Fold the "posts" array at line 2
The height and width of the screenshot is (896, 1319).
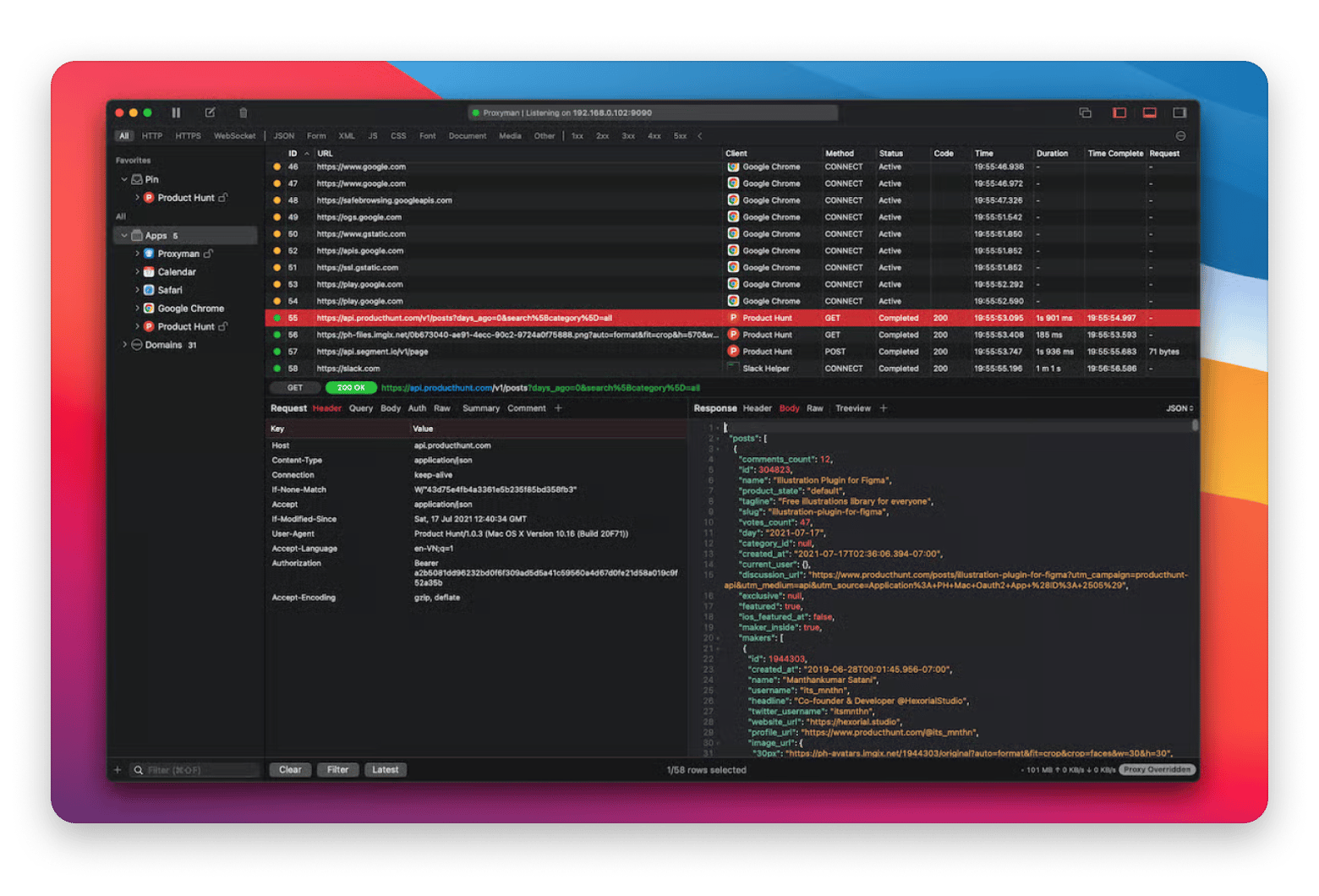pos(718,439)
